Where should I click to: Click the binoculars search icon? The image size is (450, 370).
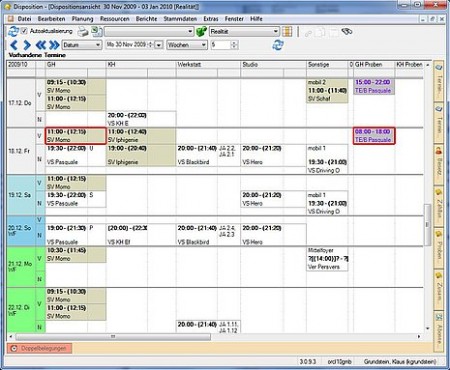pyautogui.click(x=347, y=31)
